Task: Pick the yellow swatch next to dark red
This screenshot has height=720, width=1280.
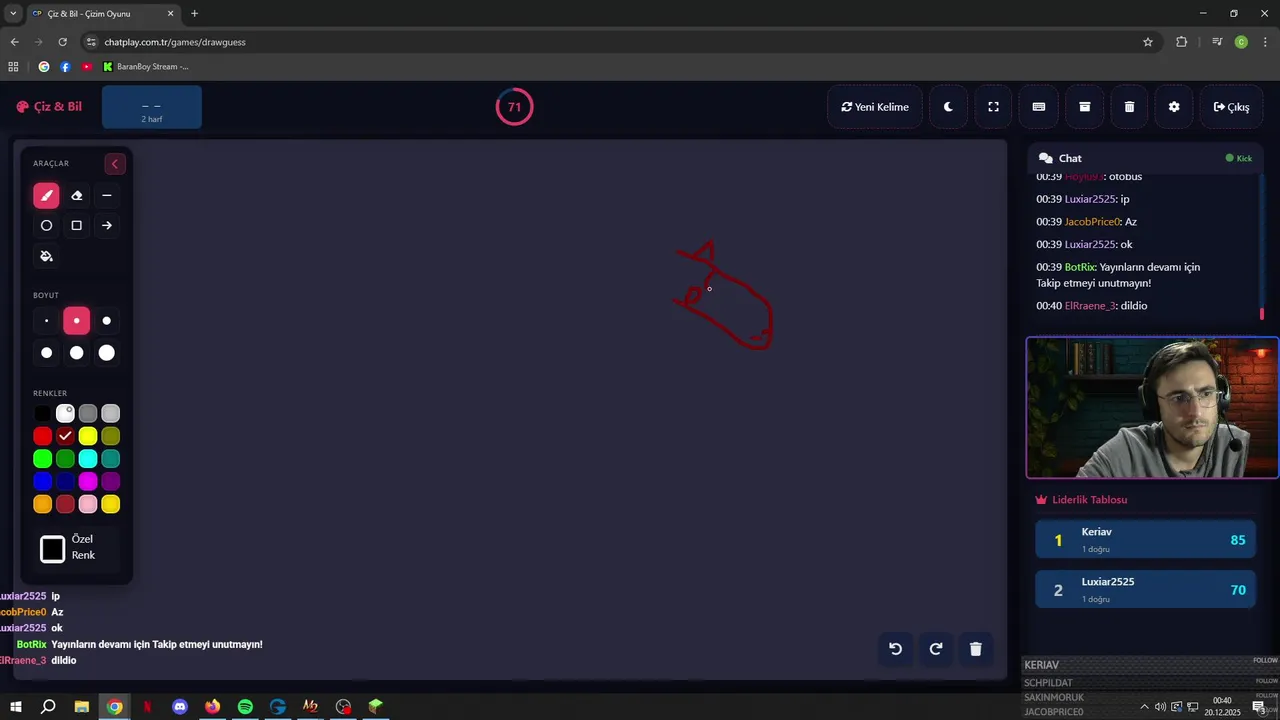Action: (x=88, y=436)
